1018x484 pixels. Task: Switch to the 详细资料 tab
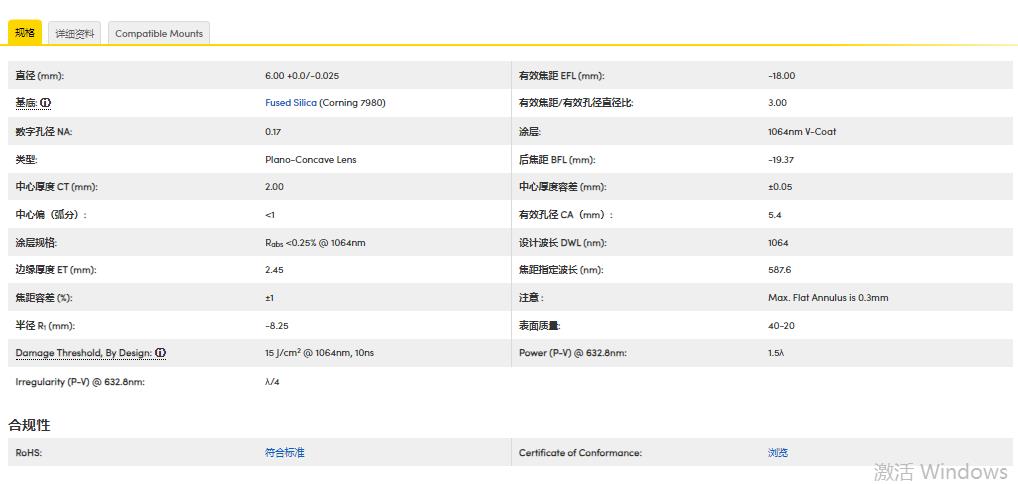coord(75,33)
